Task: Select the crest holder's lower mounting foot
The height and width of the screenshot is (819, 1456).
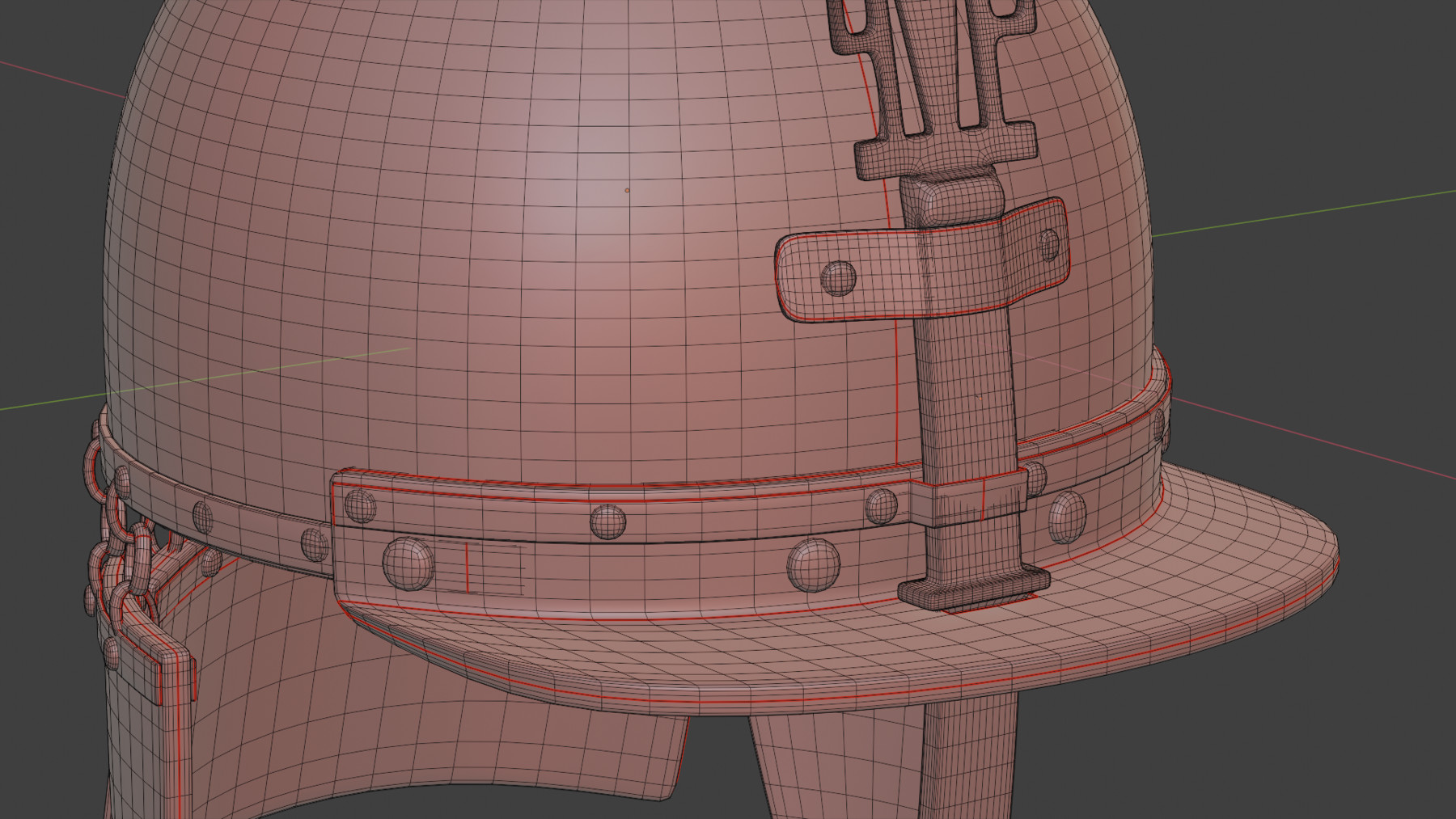Action: pyautogui.click(x=971, y=590)
